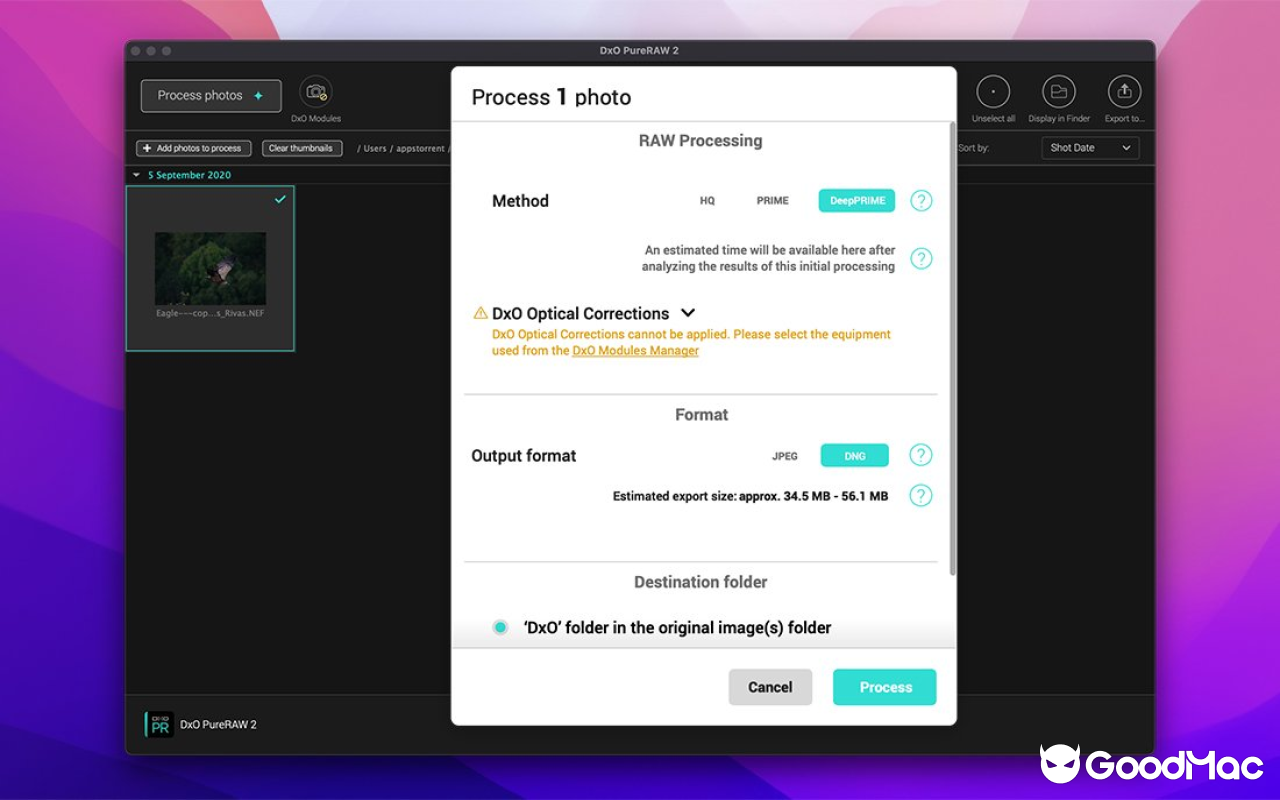1280x800 pixels.
Task: Collapse the 5 September 2020 group
Action: click(x=137, y=175)
